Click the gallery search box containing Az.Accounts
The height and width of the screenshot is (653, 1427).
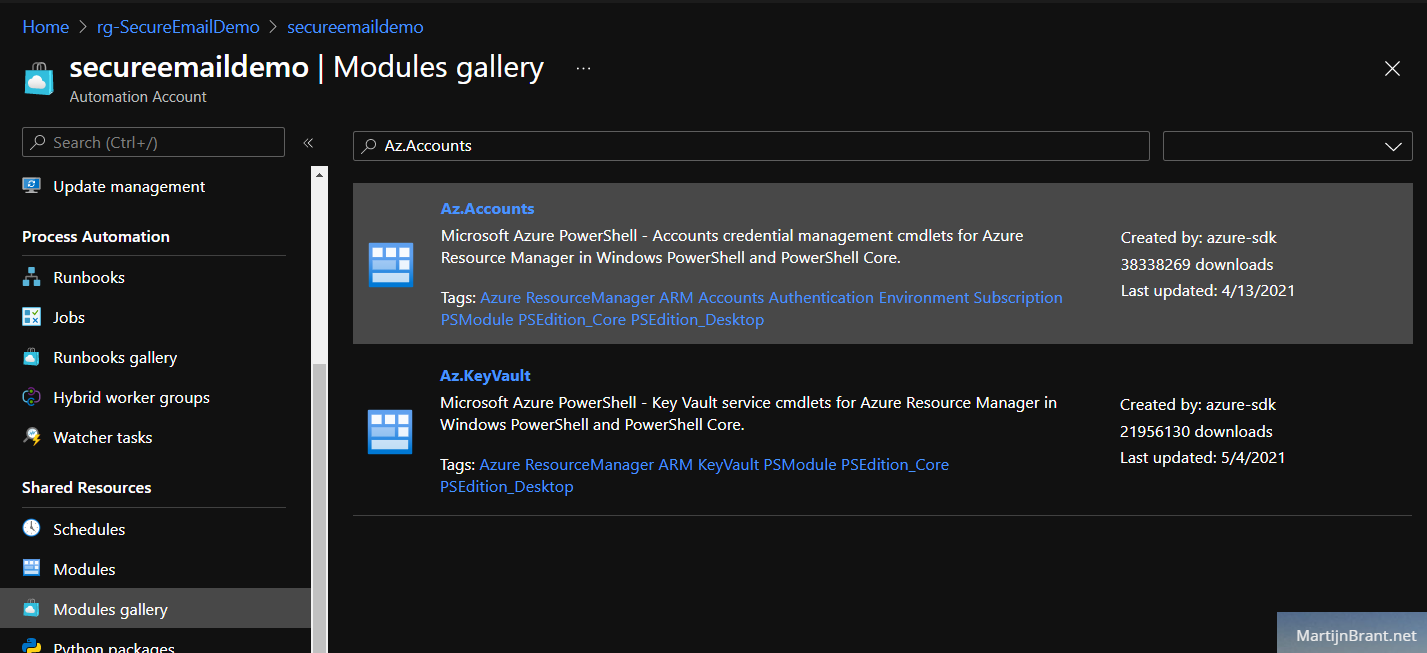(751, 146)
